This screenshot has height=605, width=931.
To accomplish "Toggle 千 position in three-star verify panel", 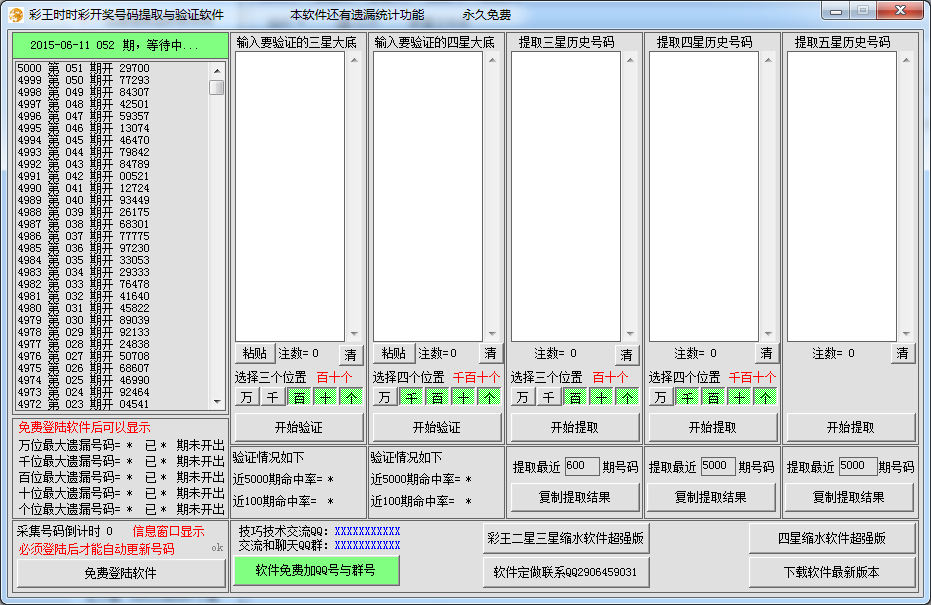I will 273,397.
